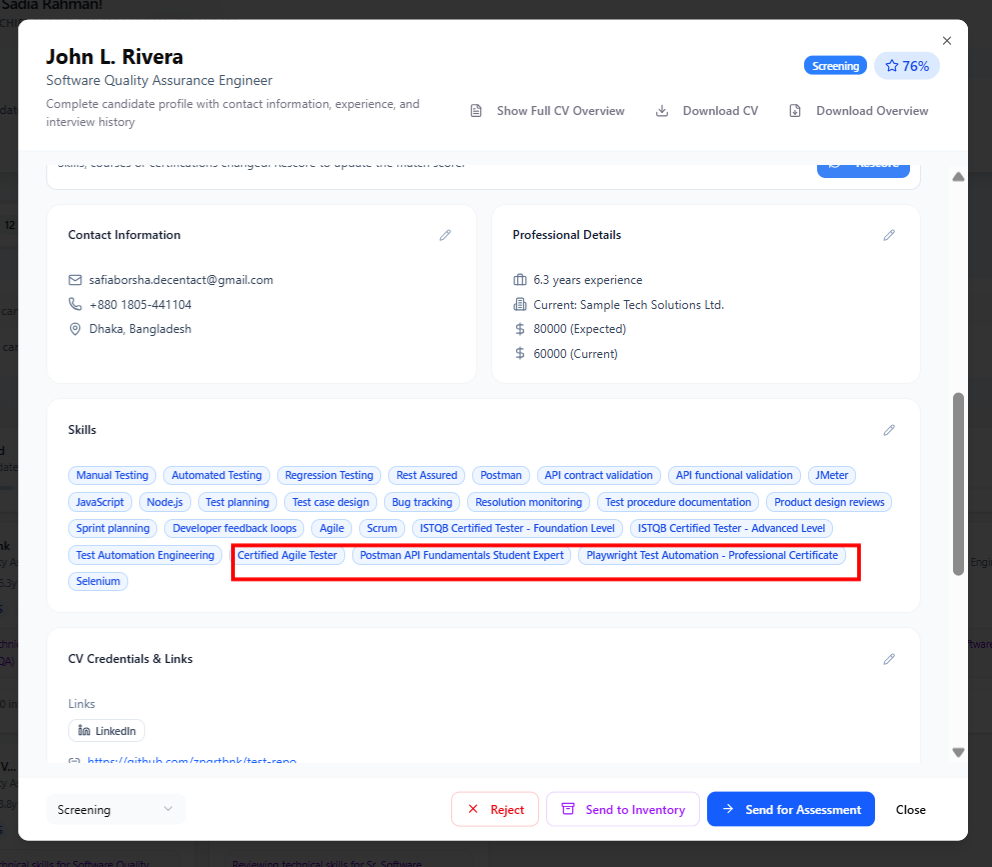
Task: Select Test Automation Engineering tag
Action: [145, 556]
